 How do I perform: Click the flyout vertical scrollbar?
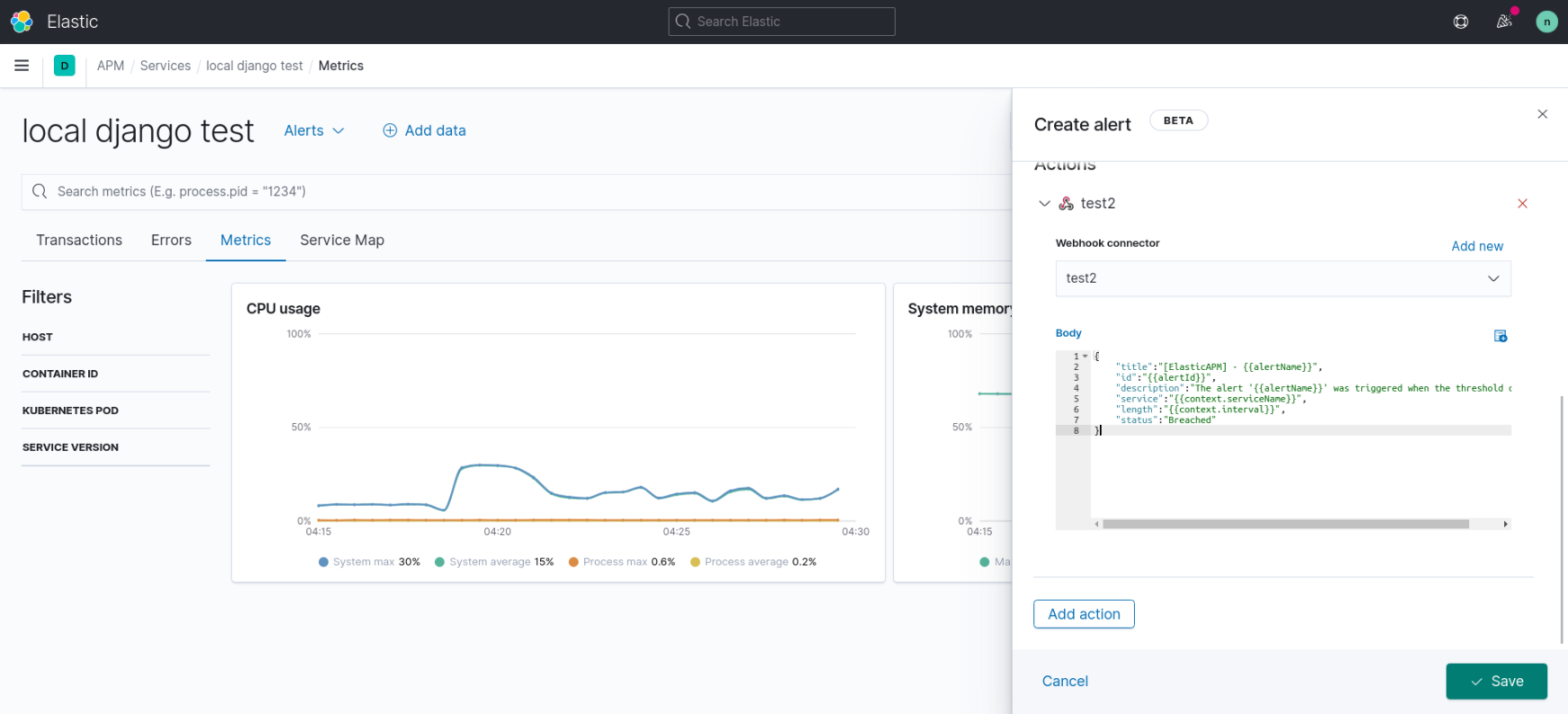pyautogui.click(x=1563, y=519)
